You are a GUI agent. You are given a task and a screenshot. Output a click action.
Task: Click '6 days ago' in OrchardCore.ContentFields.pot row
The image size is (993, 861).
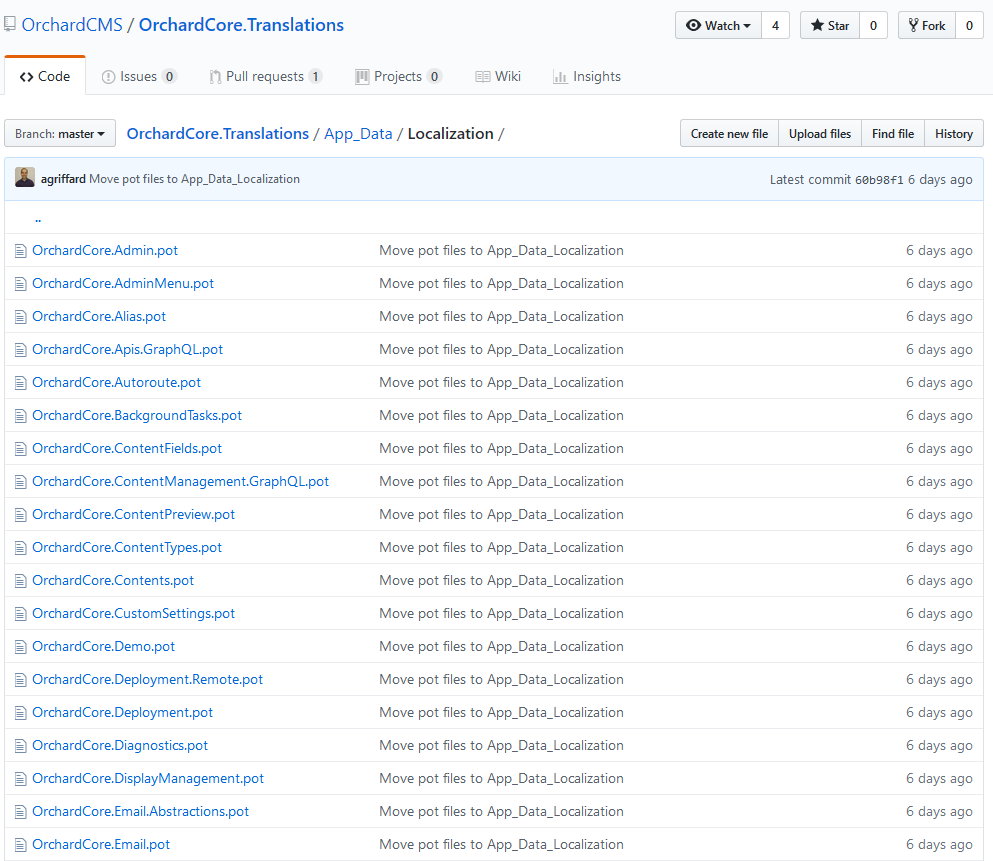click(x=939, y=449)
